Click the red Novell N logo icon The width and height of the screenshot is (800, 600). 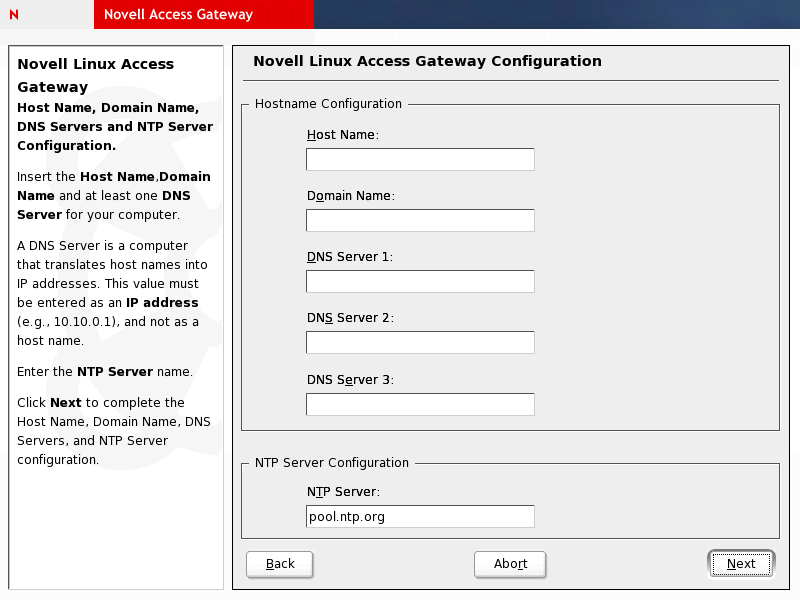(14, 14)
